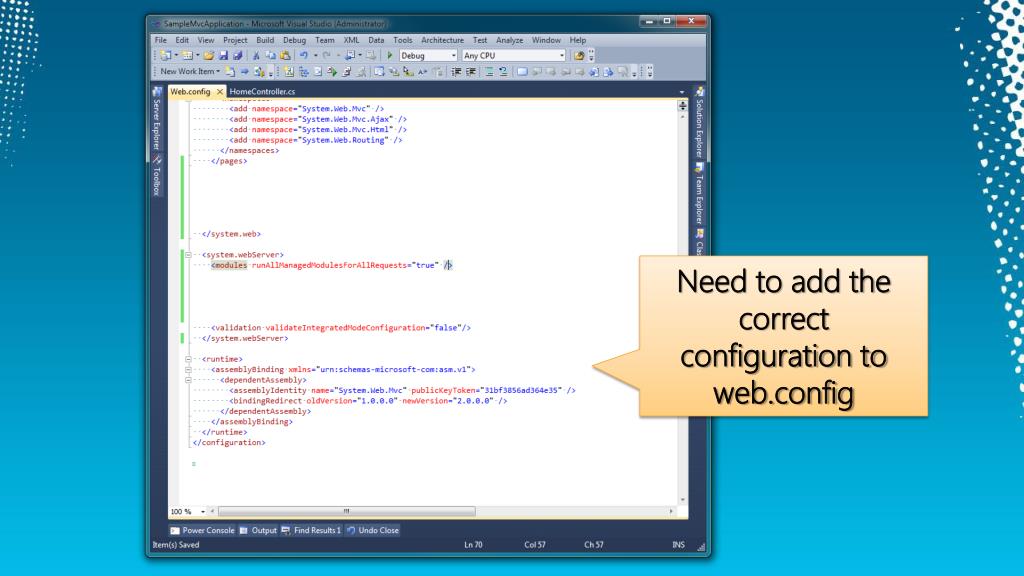Viewport: 1024px width, 576px height.
Task: Open the Undo history dropdown arrow
Action: [315, 56]
